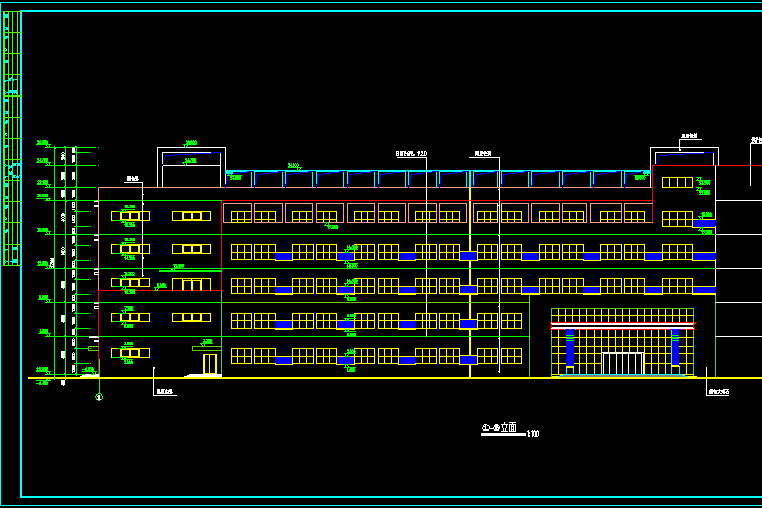This screenshot has height=508, width=762.
Task: Select the elevation title text below the building
Action: [499, 427]
